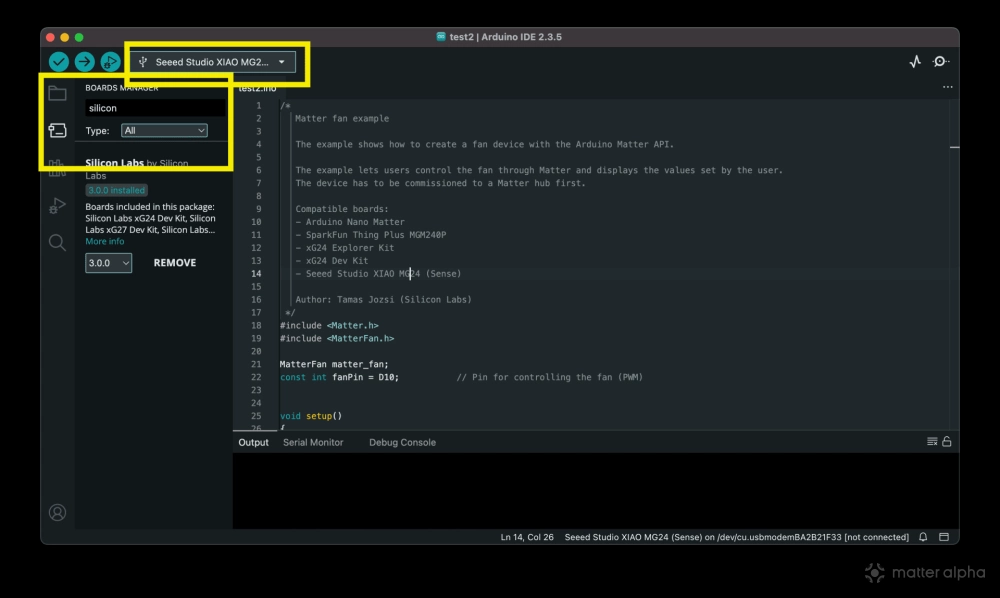Open the account profile icon
Viewport: 1000px width, 598px height.
pos(58,512)
